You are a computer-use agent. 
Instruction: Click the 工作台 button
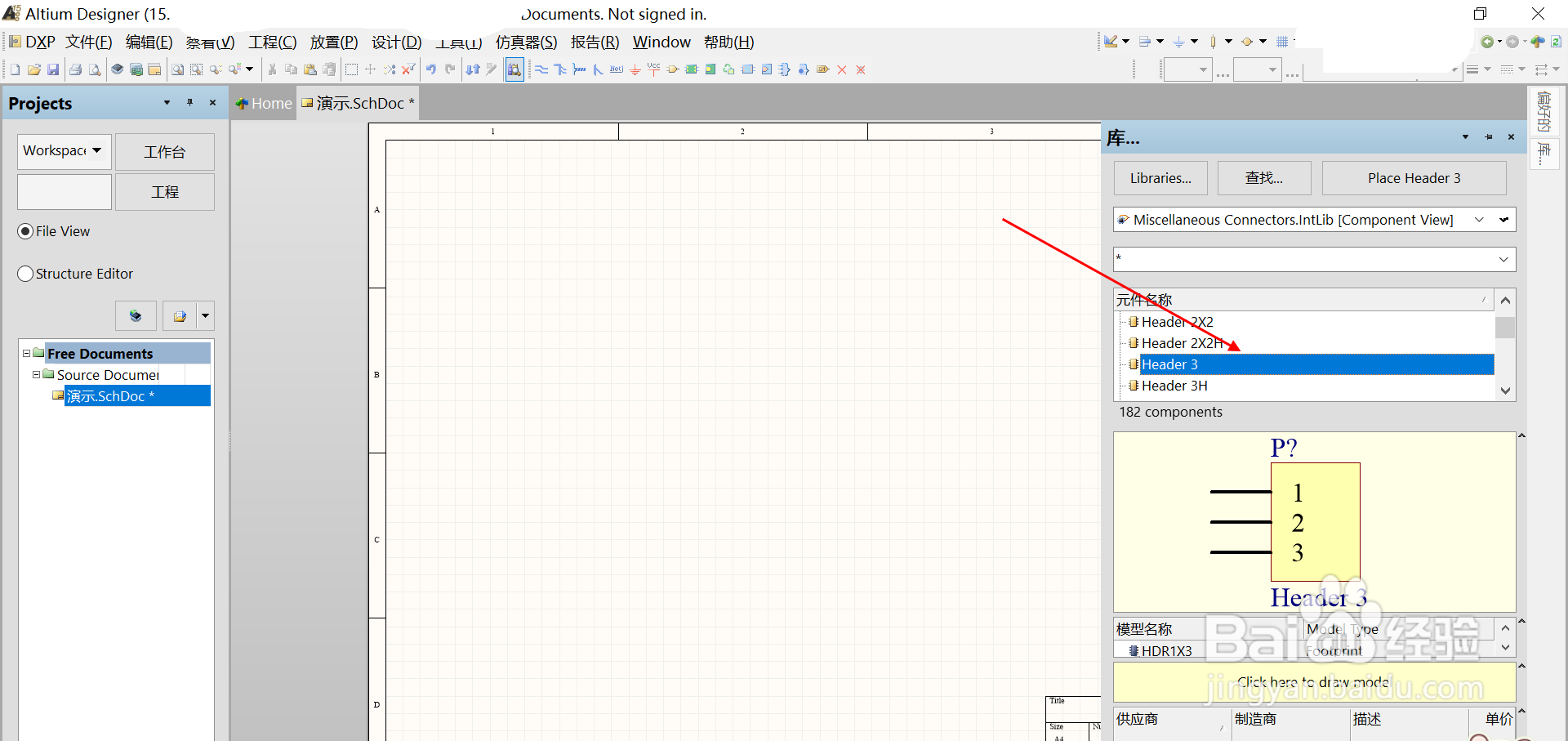(x=165, y=152)
